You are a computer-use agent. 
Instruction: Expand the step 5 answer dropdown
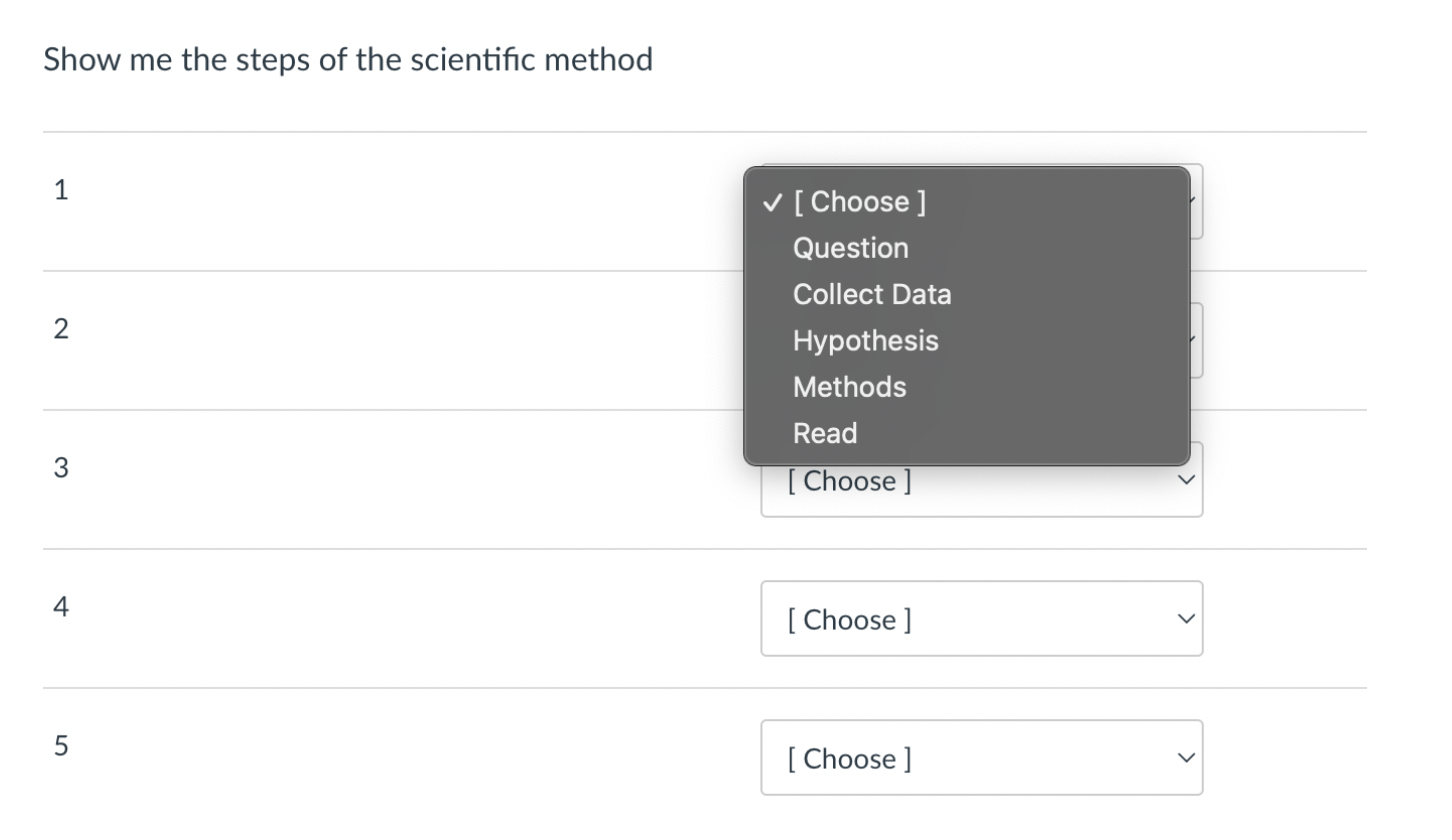point(981,758)
